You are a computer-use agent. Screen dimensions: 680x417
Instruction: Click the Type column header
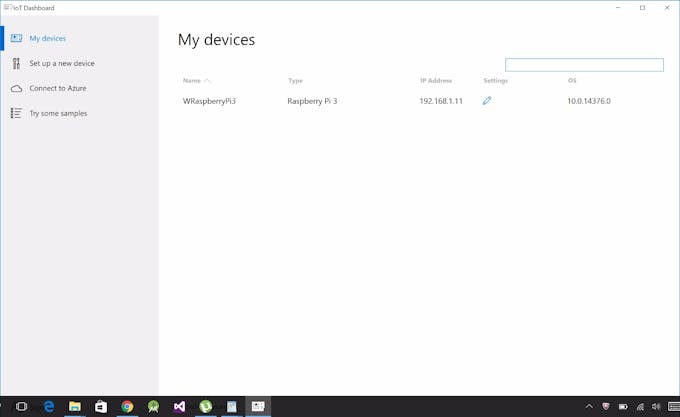pyautogui.click(x=295, y=81)
